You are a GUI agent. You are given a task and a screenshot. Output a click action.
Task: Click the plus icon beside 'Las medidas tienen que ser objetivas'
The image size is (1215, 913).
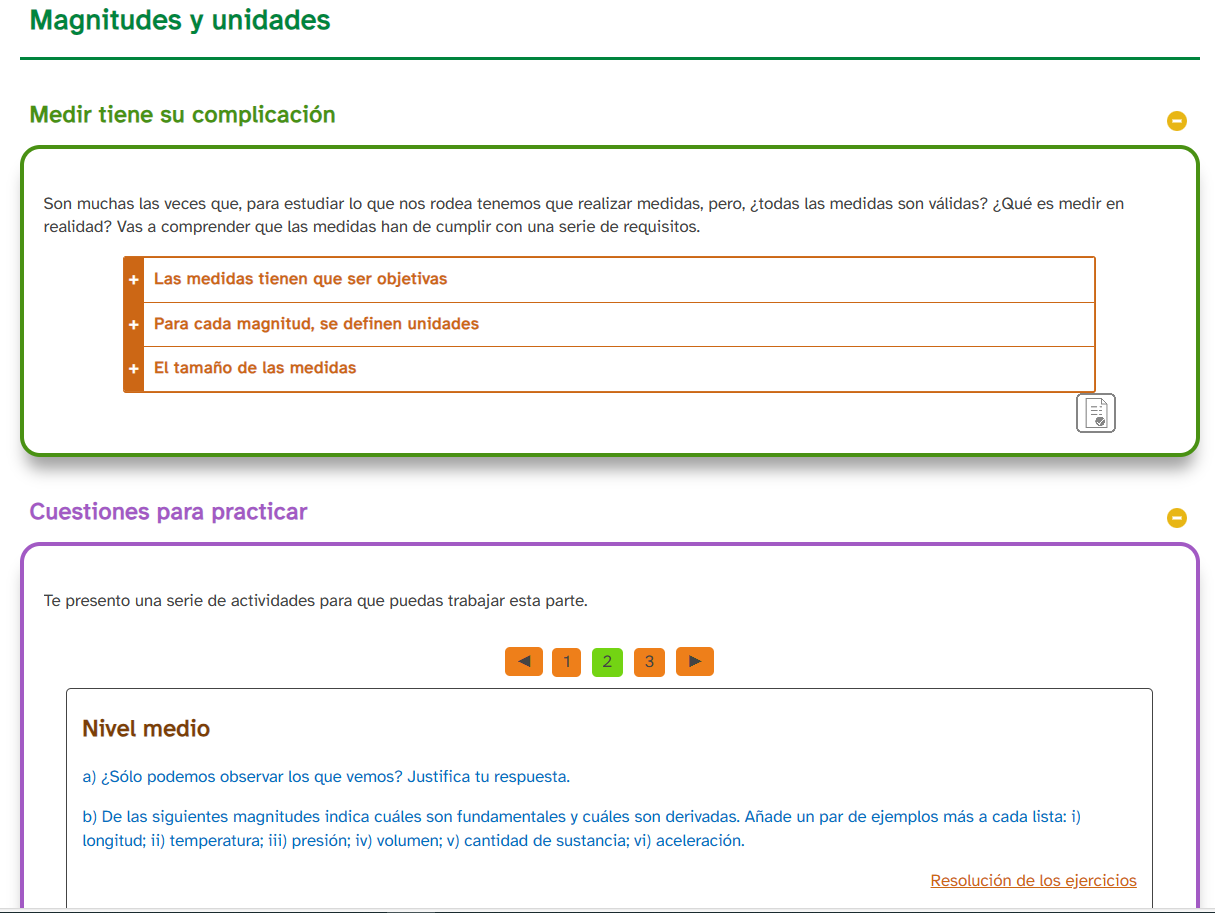point(133,280)
